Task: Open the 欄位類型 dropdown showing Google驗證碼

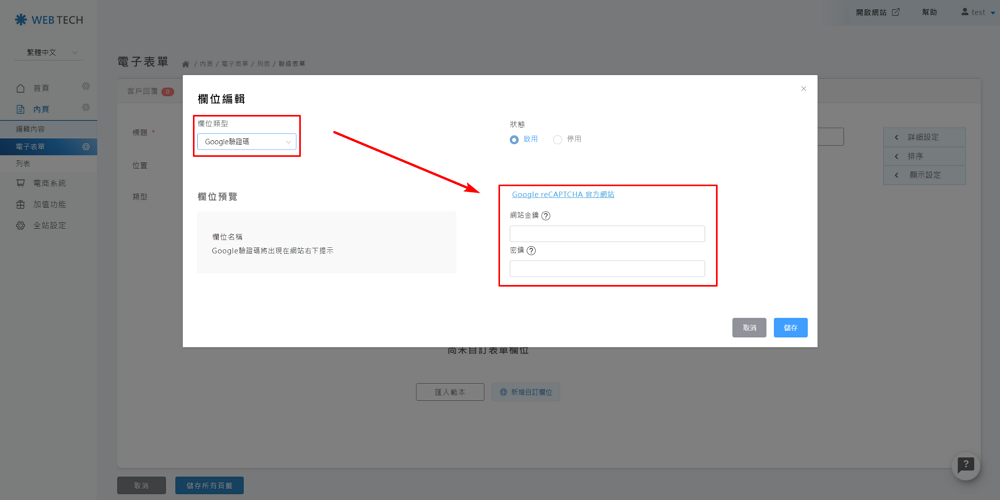Action: (246, 142)
